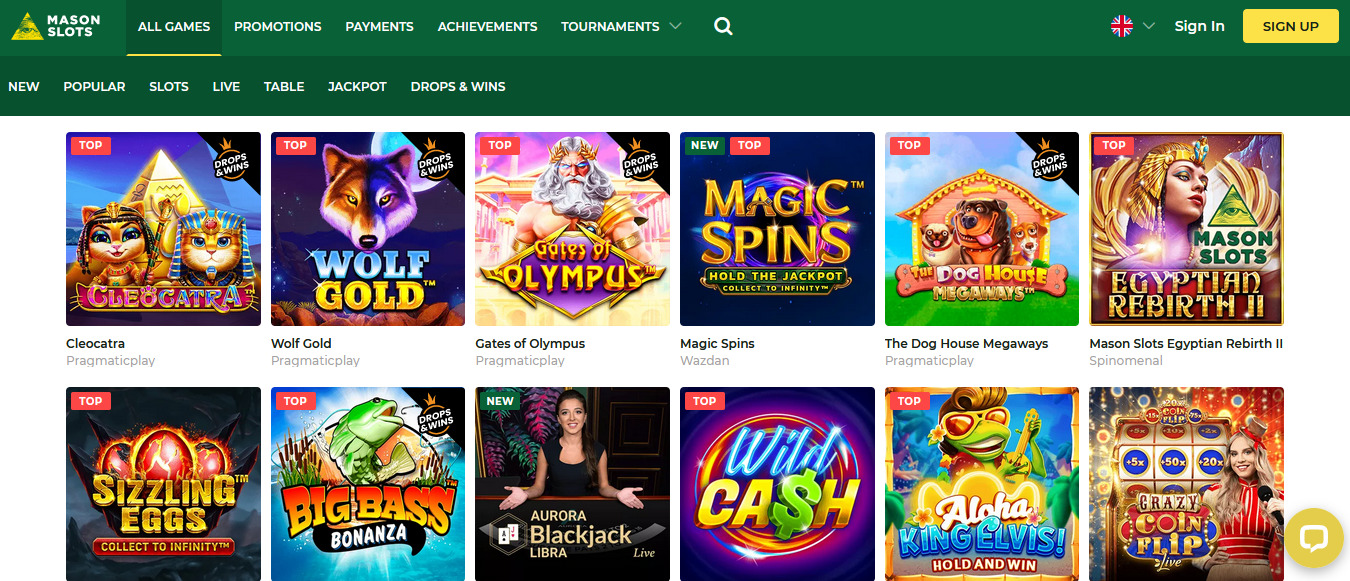Select the Drops & Wins category

[x=458, y=87]
